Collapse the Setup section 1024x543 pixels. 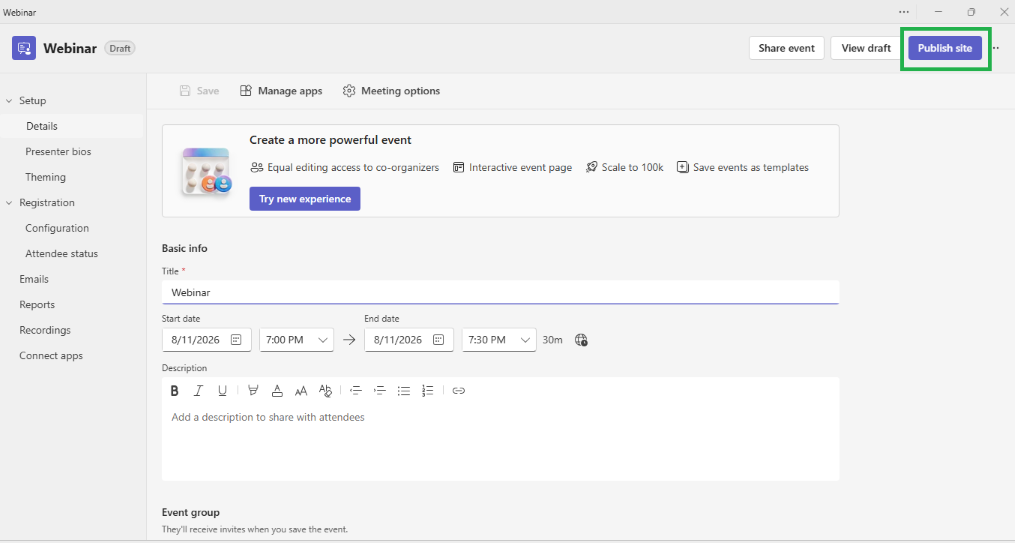click(9, 101)
